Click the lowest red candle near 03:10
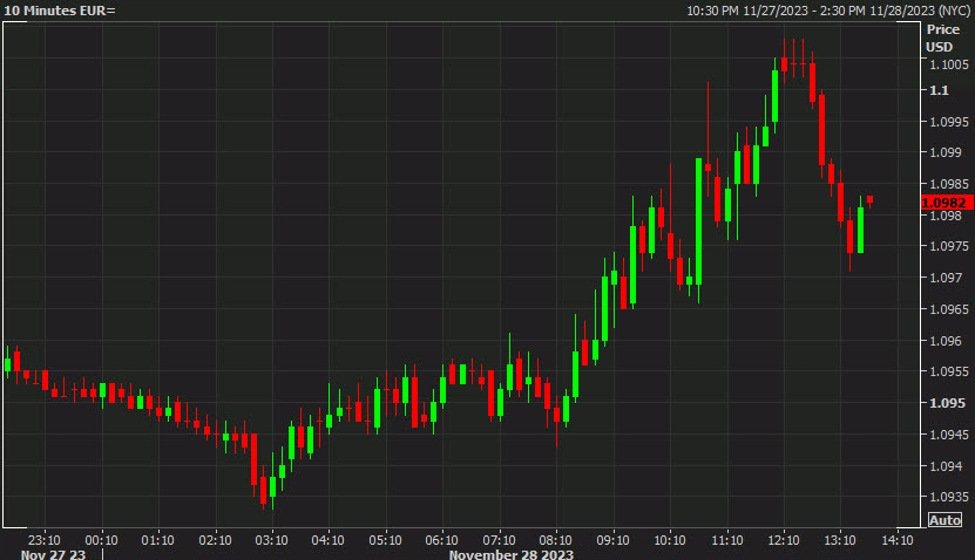975x560 pixels. [263, 489]
